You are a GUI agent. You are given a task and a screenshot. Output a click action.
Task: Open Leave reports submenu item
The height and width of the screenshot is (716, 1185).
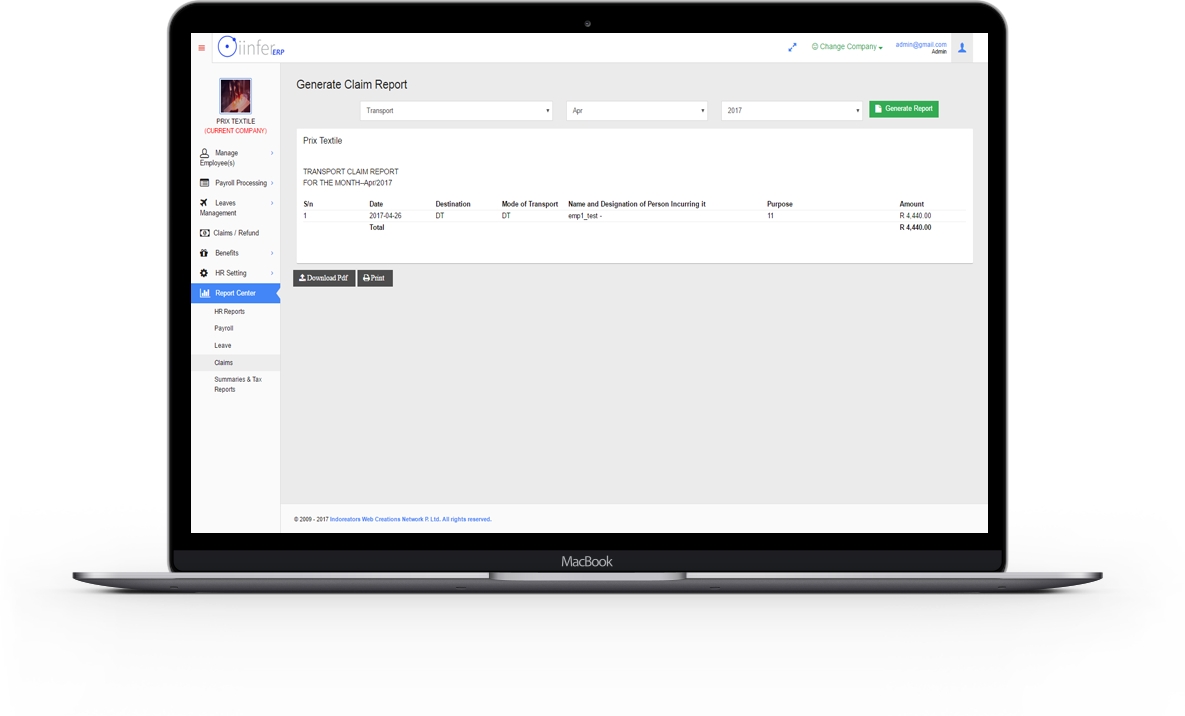point(223,346)
